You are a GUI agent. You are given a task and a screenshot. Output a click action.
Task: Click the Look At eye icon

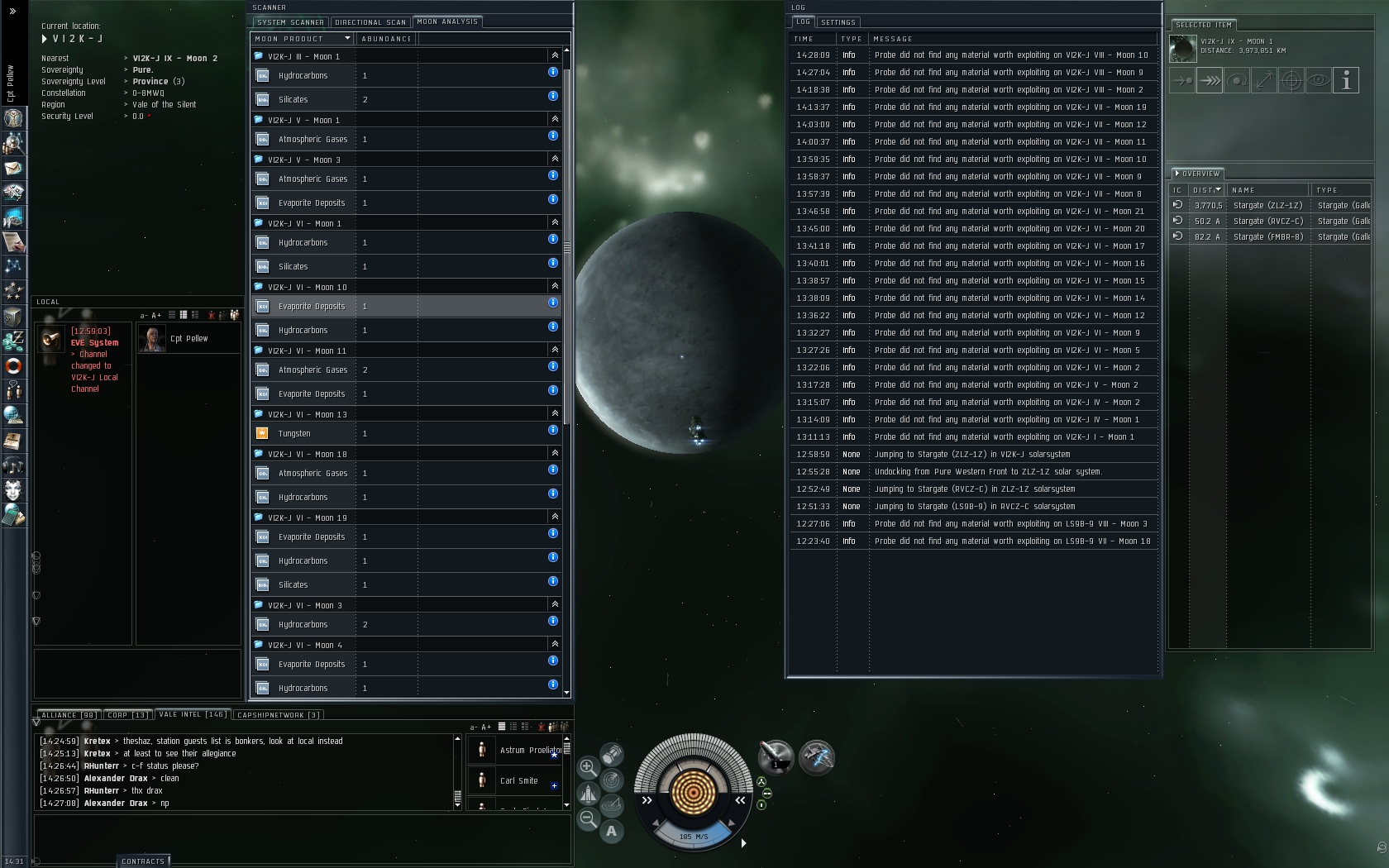(1319, 80)
